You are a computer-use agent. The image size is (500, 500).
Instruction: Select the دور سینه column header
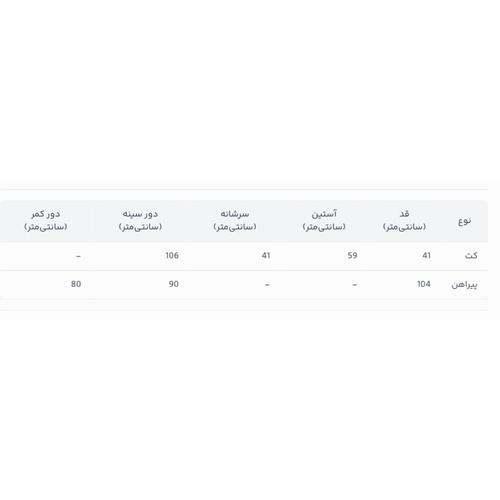pyautogui.click(x=140, y=220)
